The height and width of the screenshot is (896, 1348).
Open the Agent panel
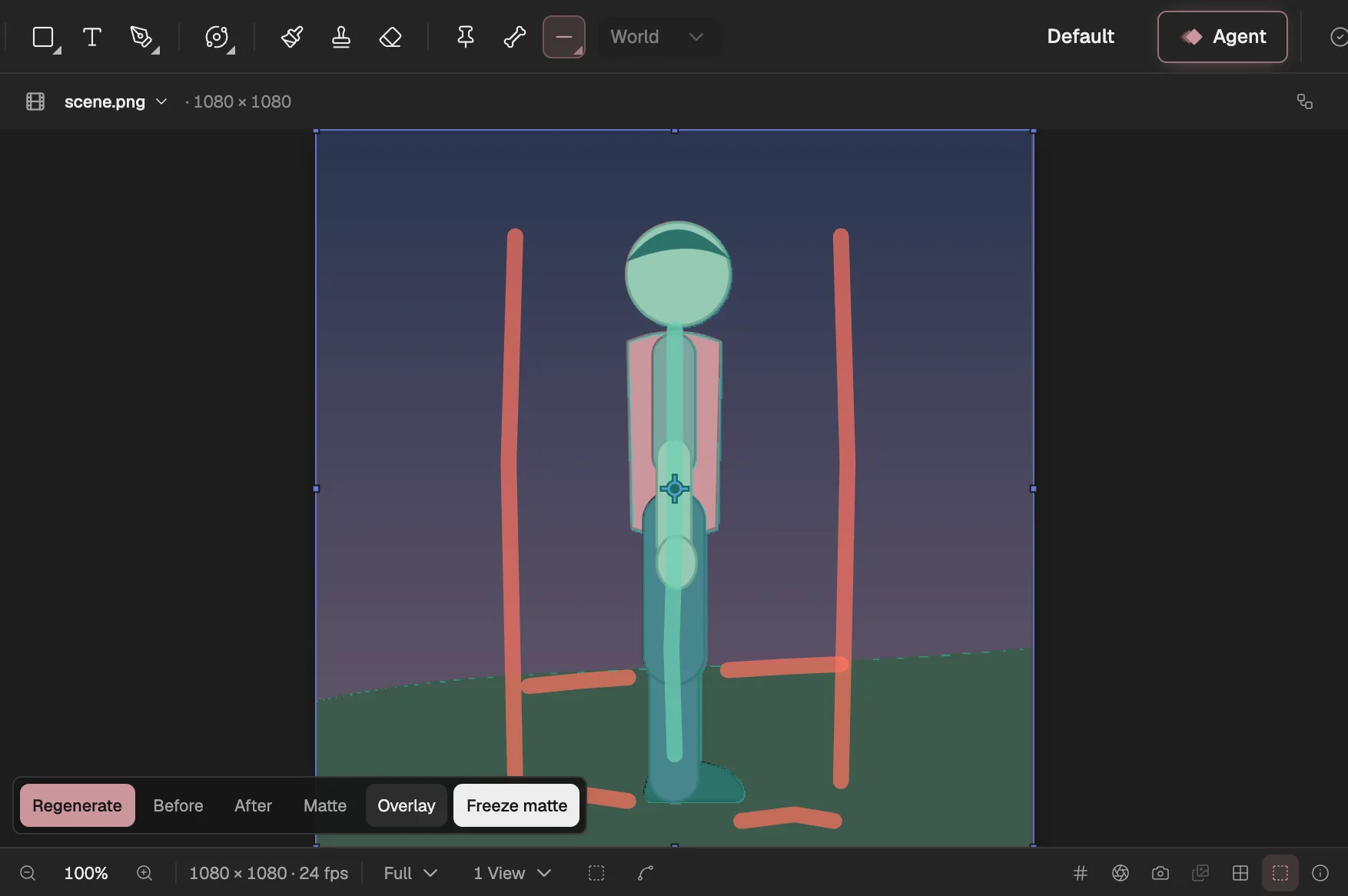coord(1223,37)
